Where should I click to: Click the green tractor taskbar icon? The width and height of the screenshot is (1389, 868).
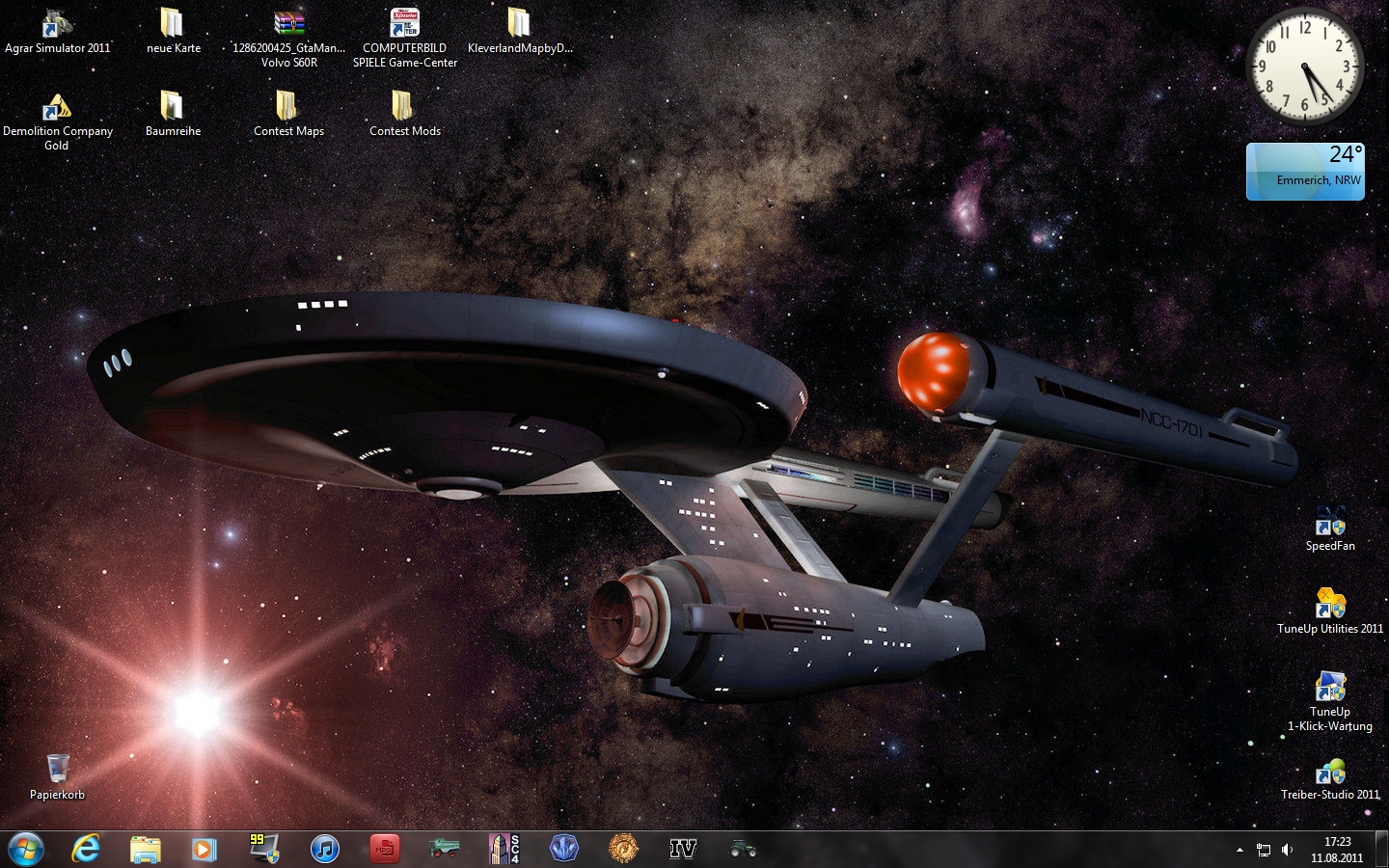coord(742,849)
